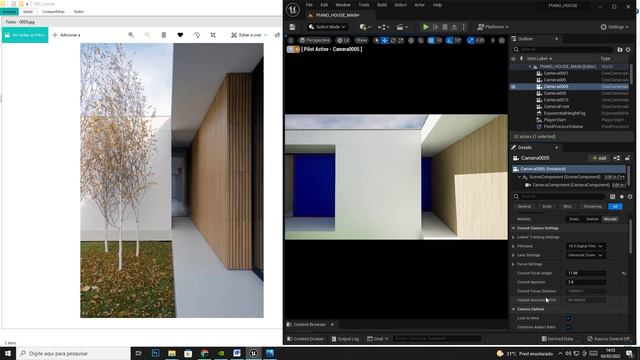Click the Current Focal Length value field
This screenshot has height=360, width=640.
(x=586, y=273)
